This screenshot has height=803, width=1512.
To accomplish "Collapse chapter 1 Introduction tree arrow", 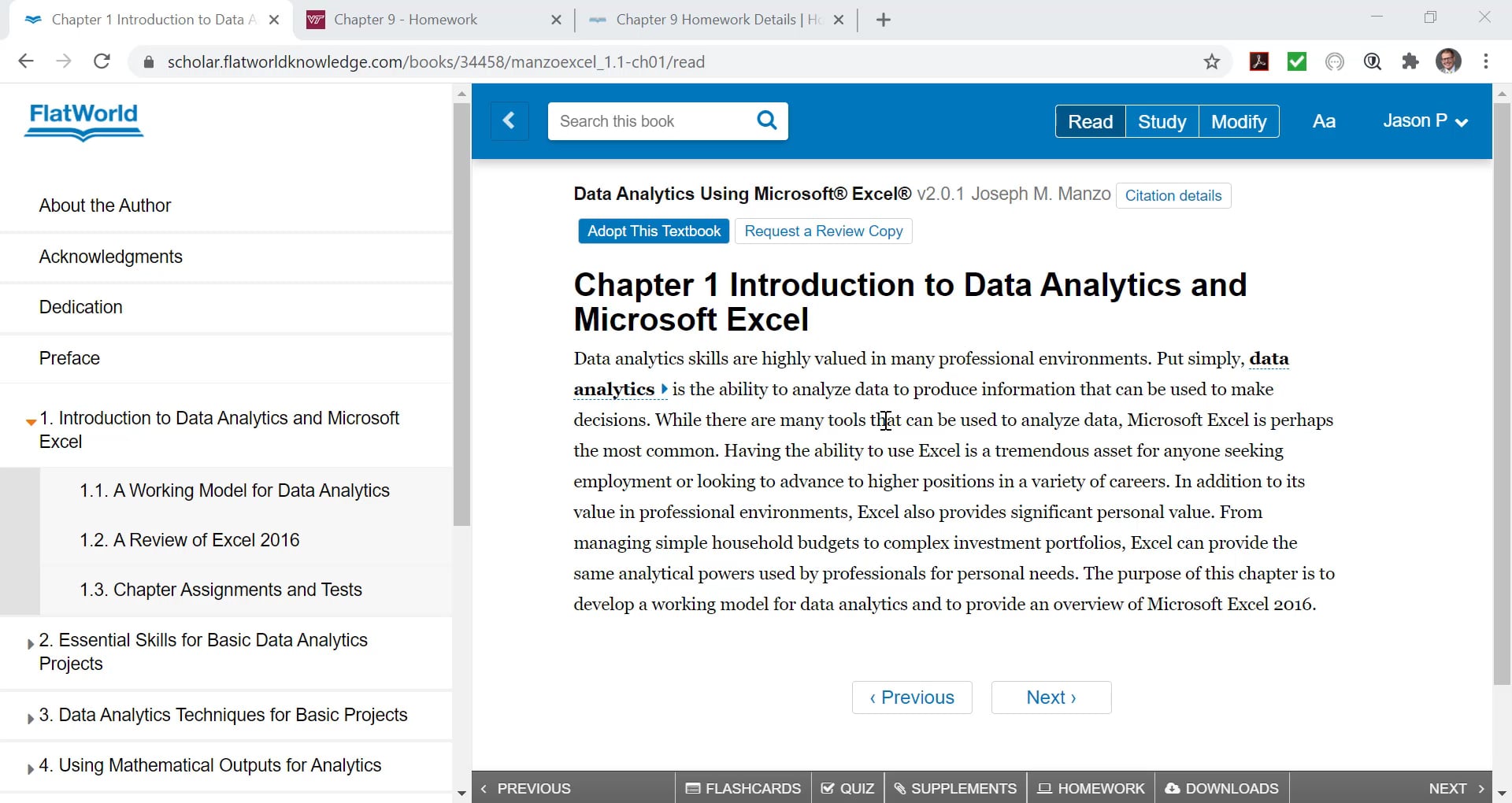I will click(31, 422).
